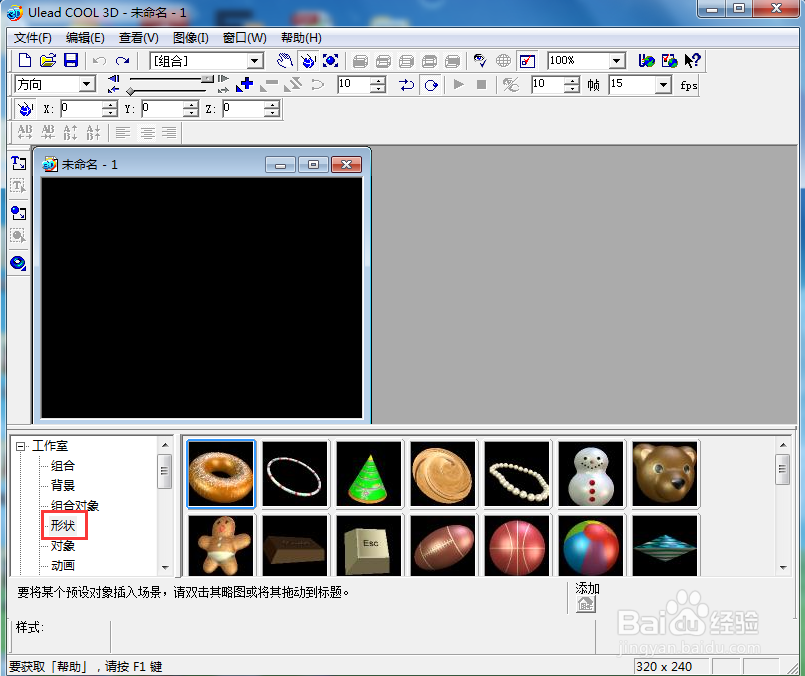
Task: Increase Z value with spinner up arrow
Action: tap(272, 104)
